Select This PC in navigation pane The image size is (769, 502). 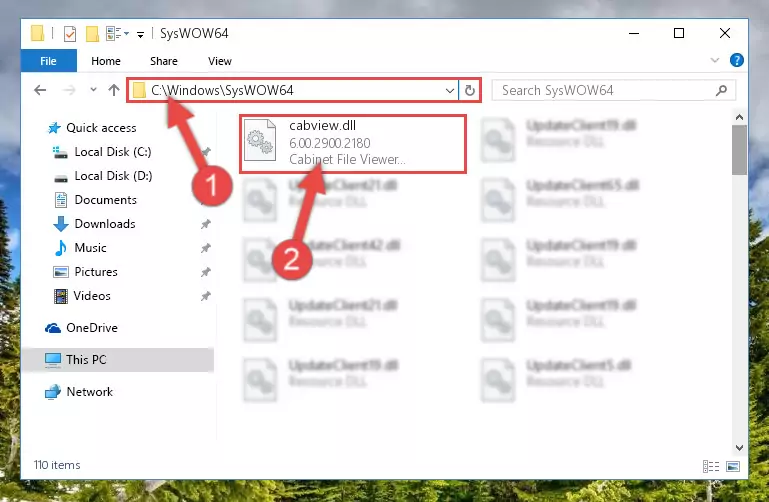tap(118, 360)
